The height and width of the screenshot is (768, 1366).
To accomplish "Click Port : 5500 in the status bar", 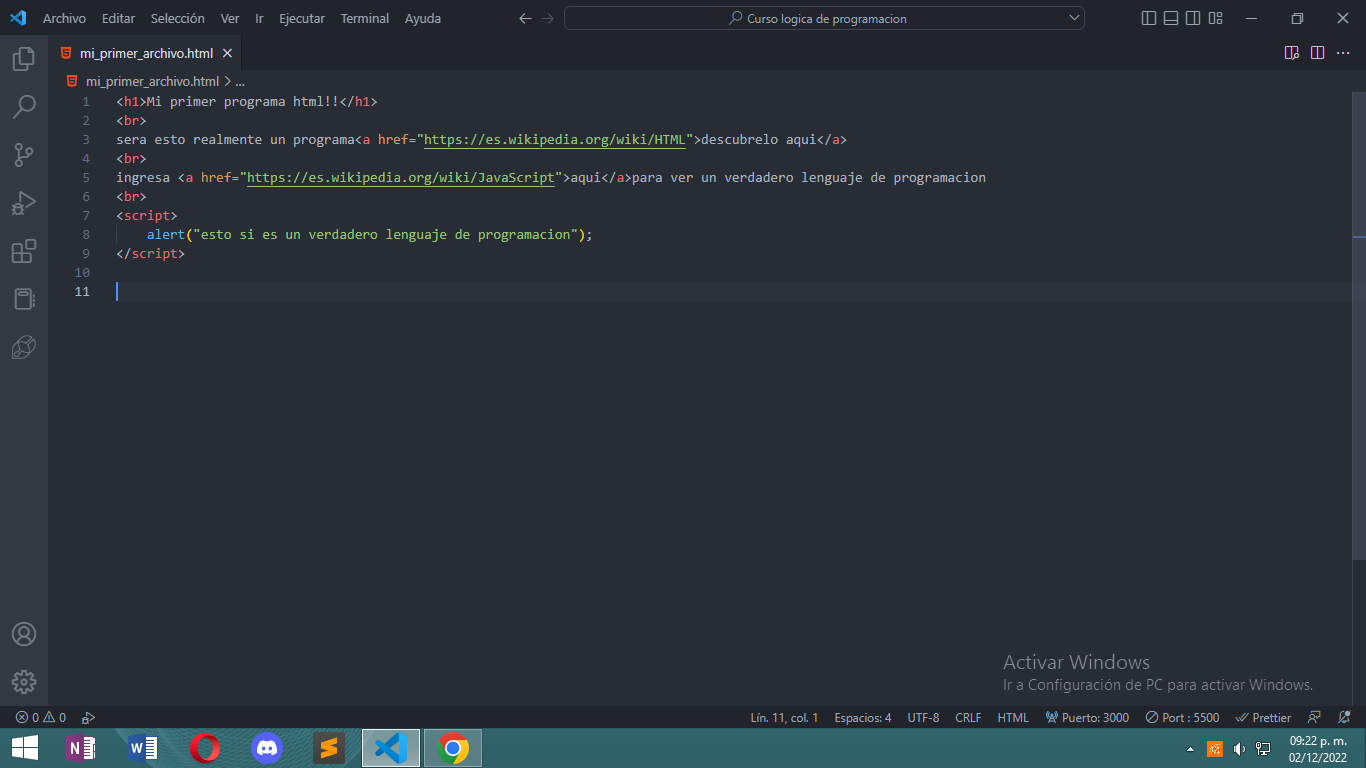I will 1182,717.
